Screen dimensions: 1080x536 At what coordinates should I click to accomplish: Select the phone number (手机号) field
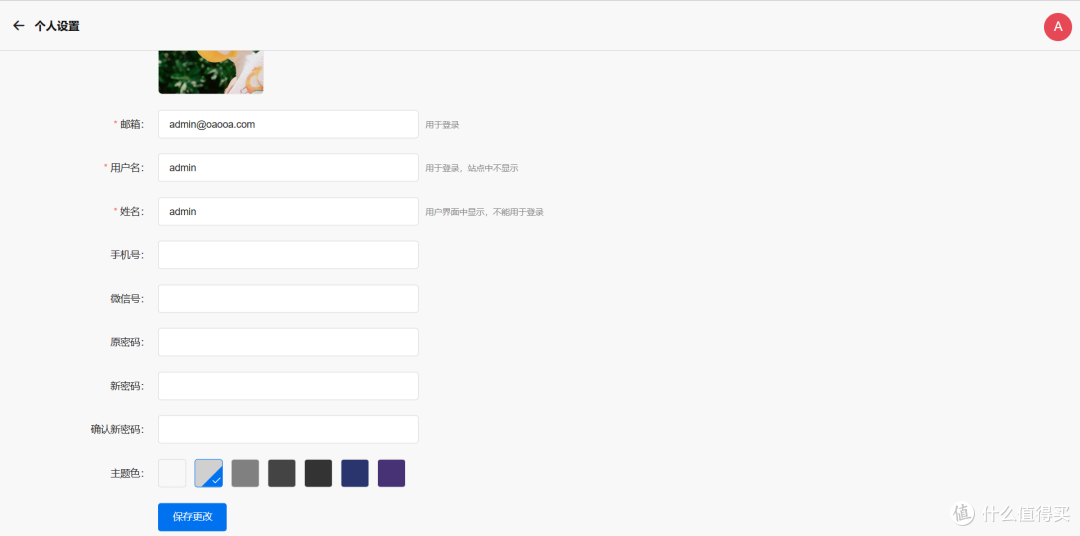click(x=288, y=255)
